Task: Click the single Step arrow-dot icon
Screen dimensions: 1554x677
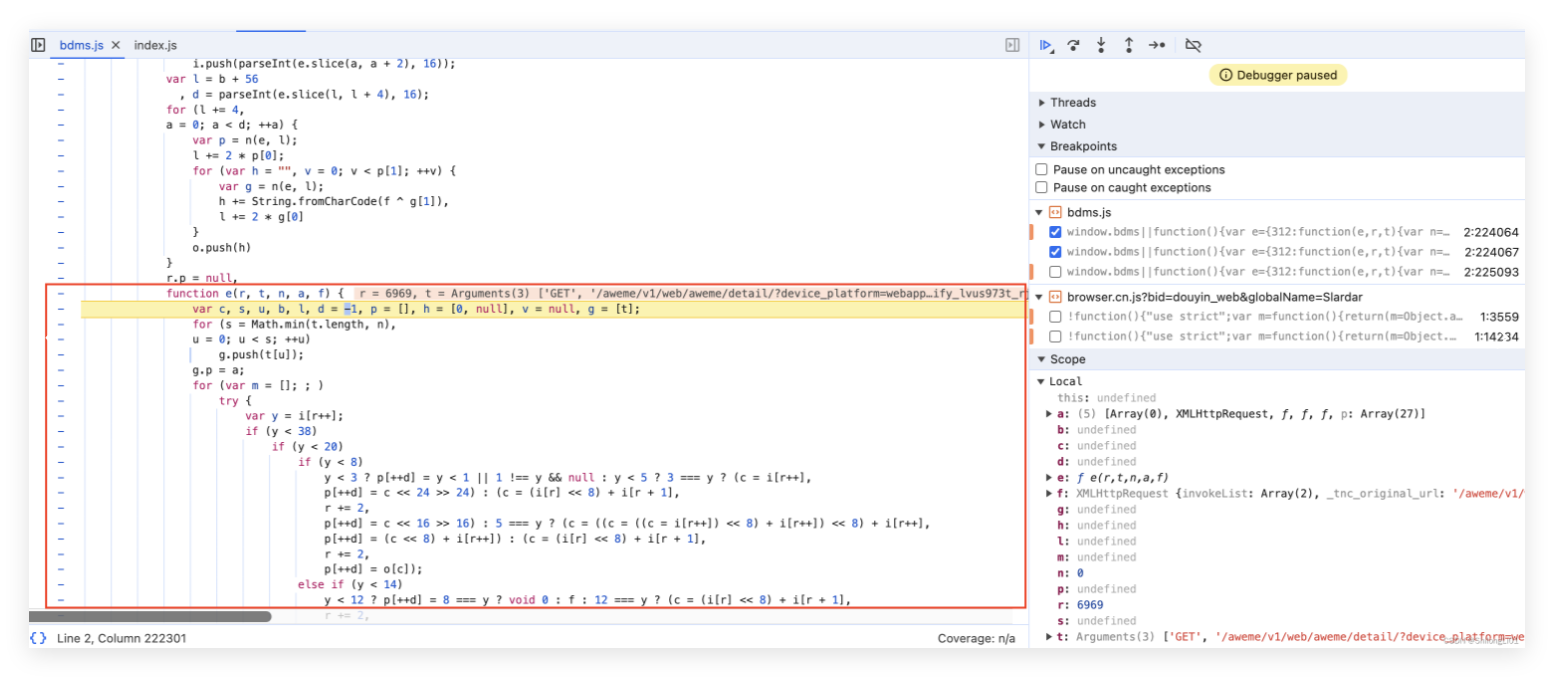Action: pyautogui.click(x=1157, y=45)
